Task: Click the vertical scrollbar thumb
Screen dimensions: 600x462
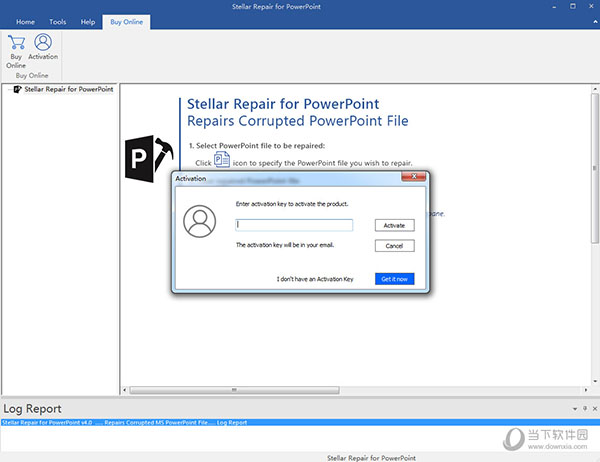Action: tap(595, 168)
